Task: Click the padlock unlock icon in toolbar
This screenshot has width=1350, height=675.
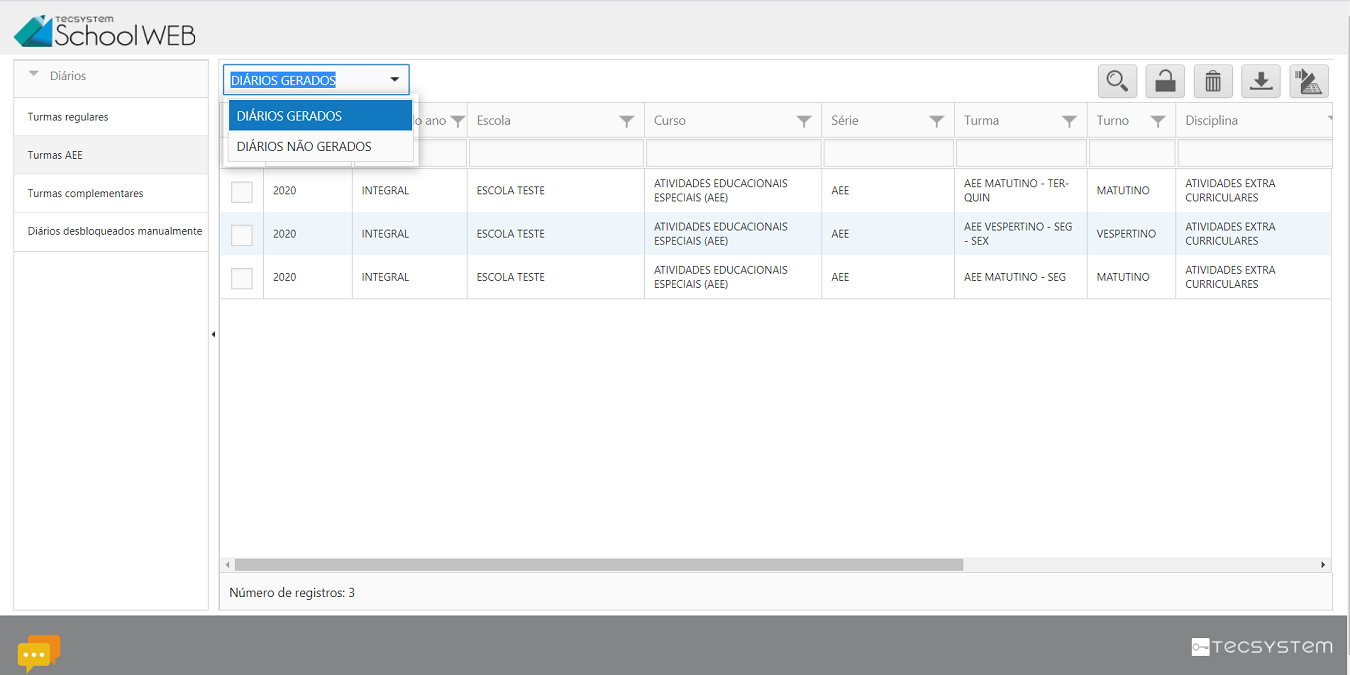Action: pyautogui.click(x=1165, y=81)
